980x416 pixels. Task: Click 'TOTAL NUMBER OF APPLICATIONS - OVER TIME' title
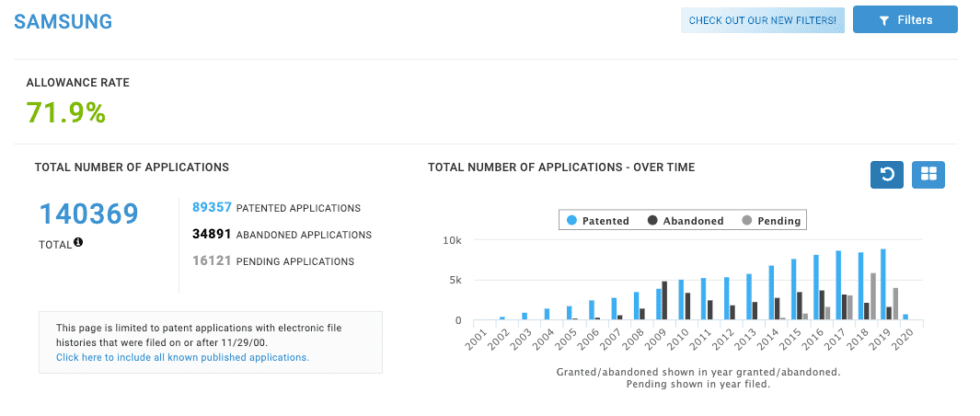point(561,167)
